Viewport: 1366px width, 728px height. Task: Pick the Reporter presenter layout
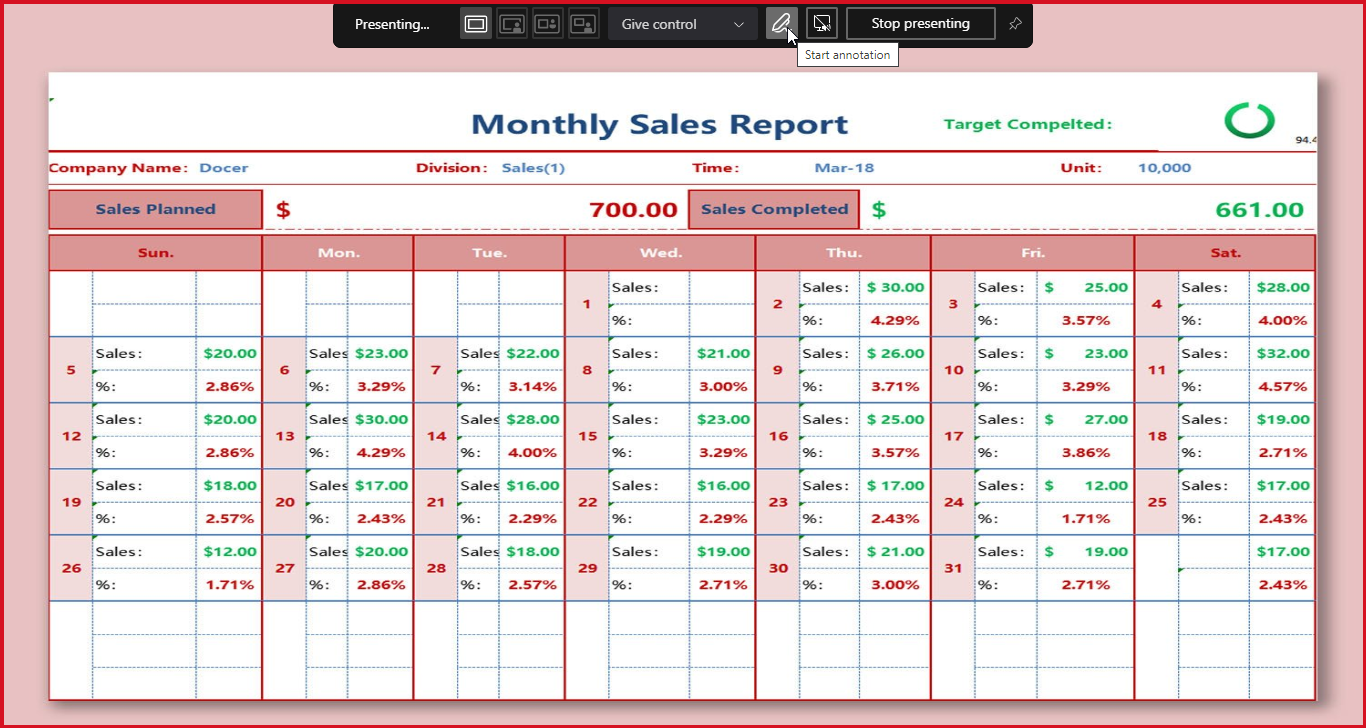583,24
